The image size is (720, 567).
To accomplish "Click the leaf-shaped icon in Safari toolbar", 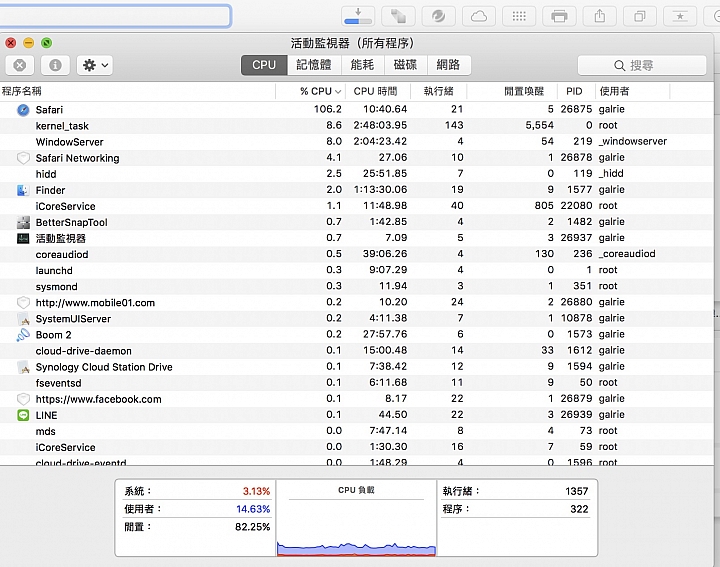I will point(439,17).
